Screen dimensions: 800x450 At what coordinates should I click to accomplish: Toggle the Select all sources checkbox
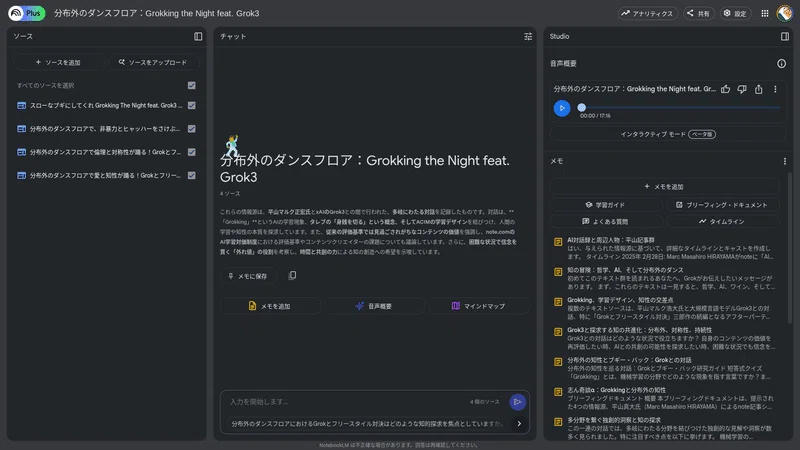click(x=191, y=85)
